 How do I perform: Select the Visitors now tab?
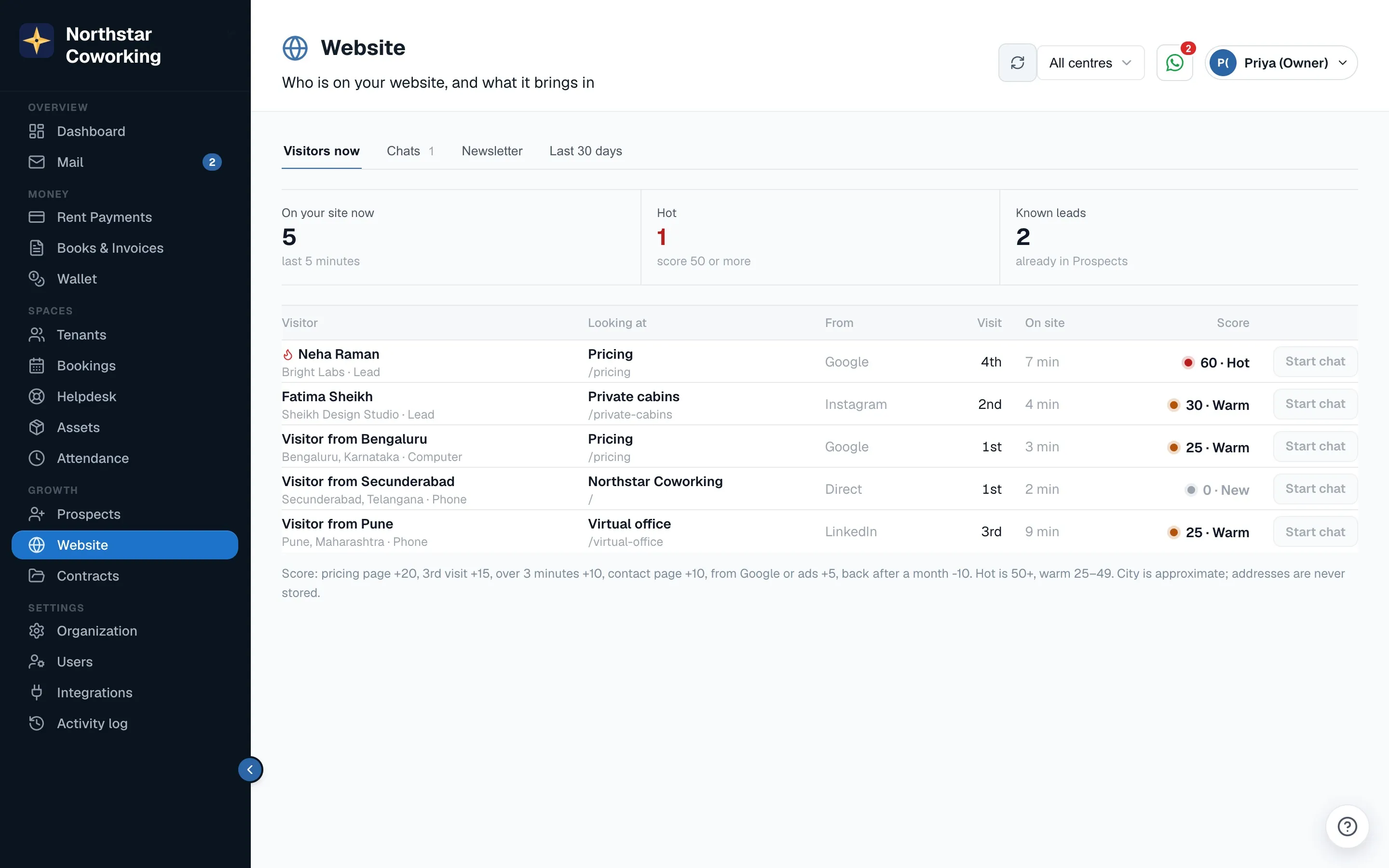click(x=321, y=151)
